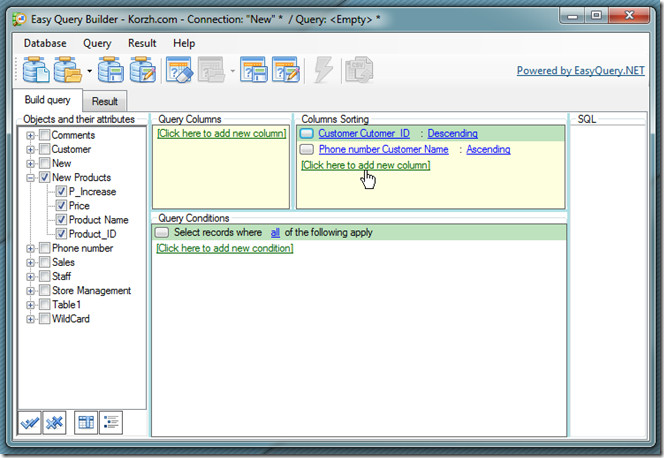
Task: Check the Store Management checkbox
Action: (x=44, y=290)
